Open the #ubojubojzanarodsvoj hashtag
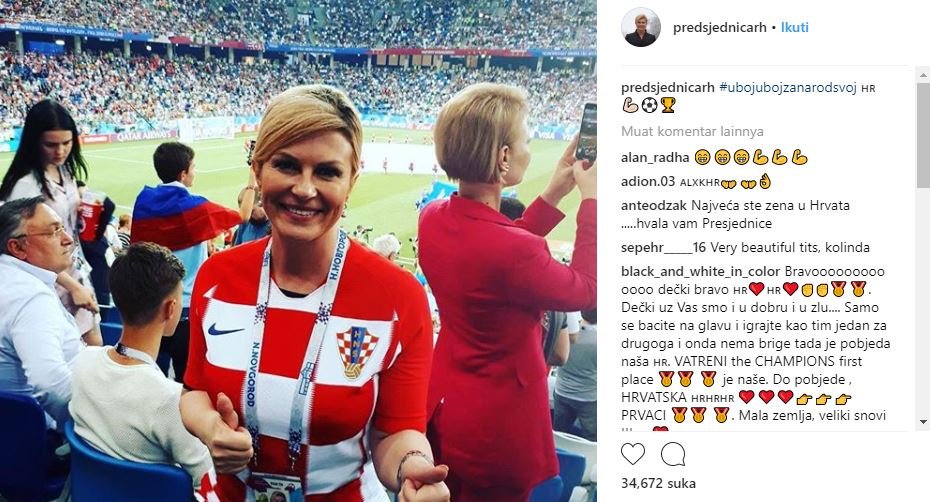This screenshot has width=930, height=502. tap(788, 88)
